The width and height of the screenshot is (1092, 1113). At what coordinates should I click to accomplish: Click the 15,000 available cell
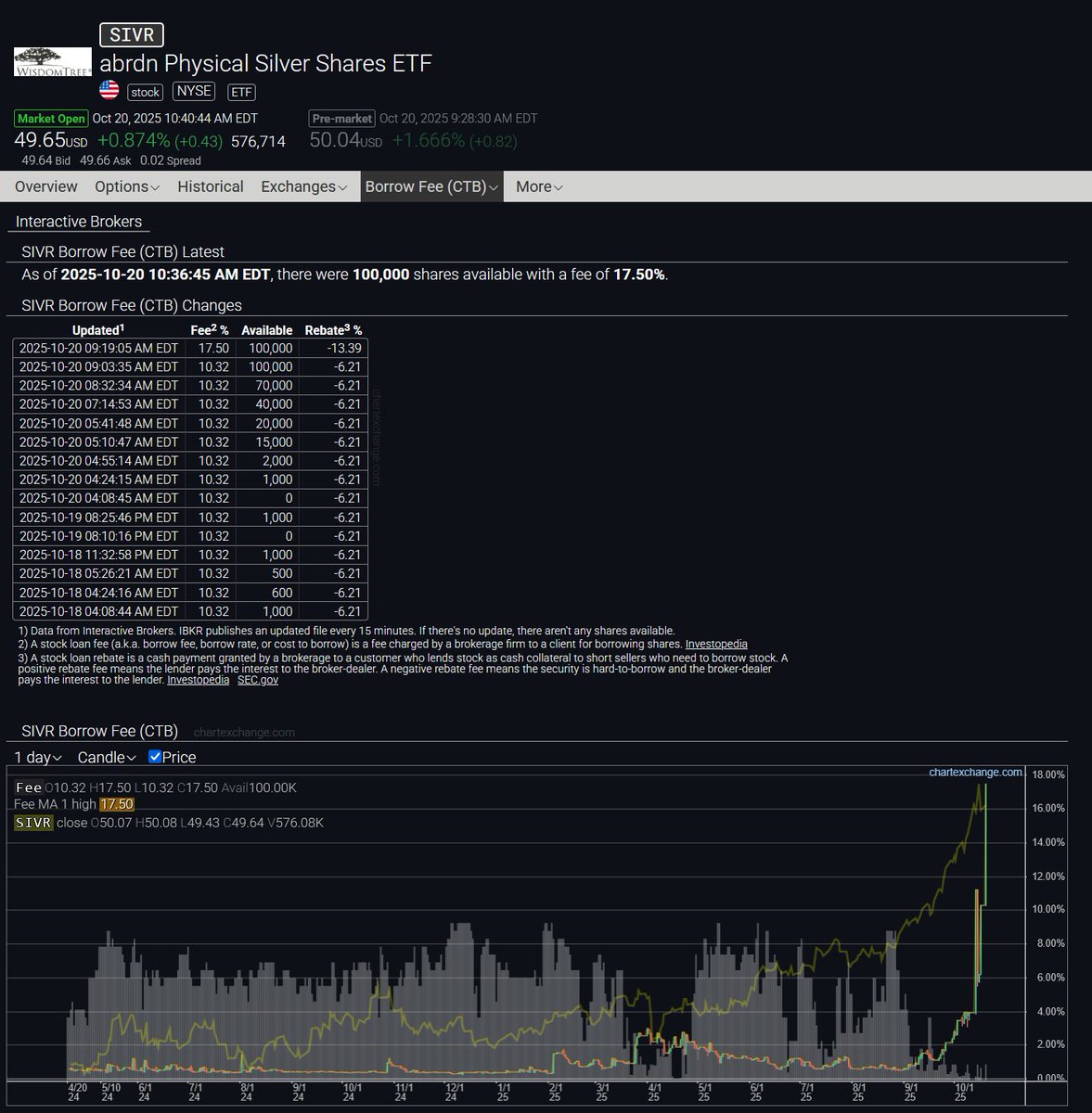(x=268, y=441)
